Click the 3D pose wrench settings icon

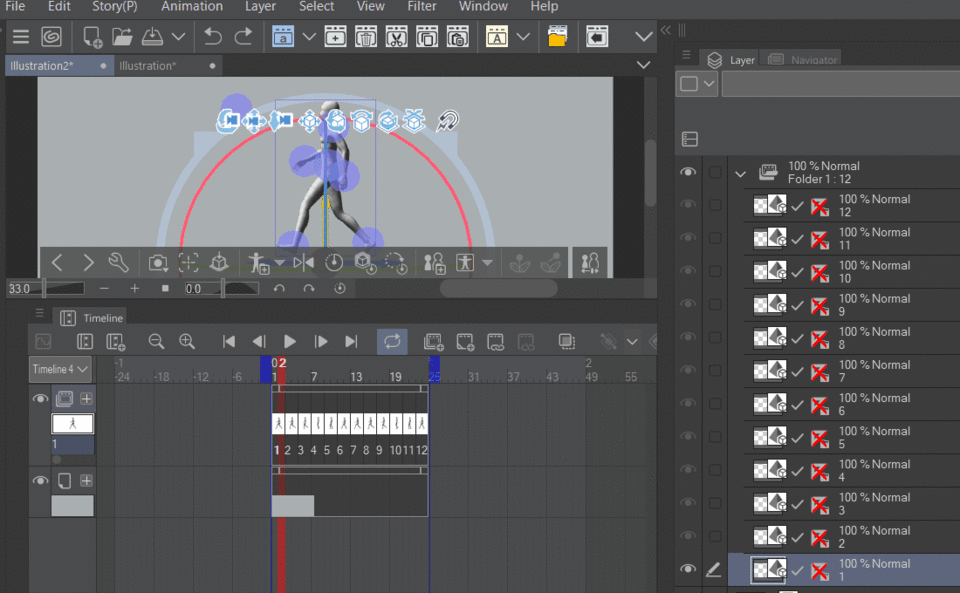coord(118,263)
